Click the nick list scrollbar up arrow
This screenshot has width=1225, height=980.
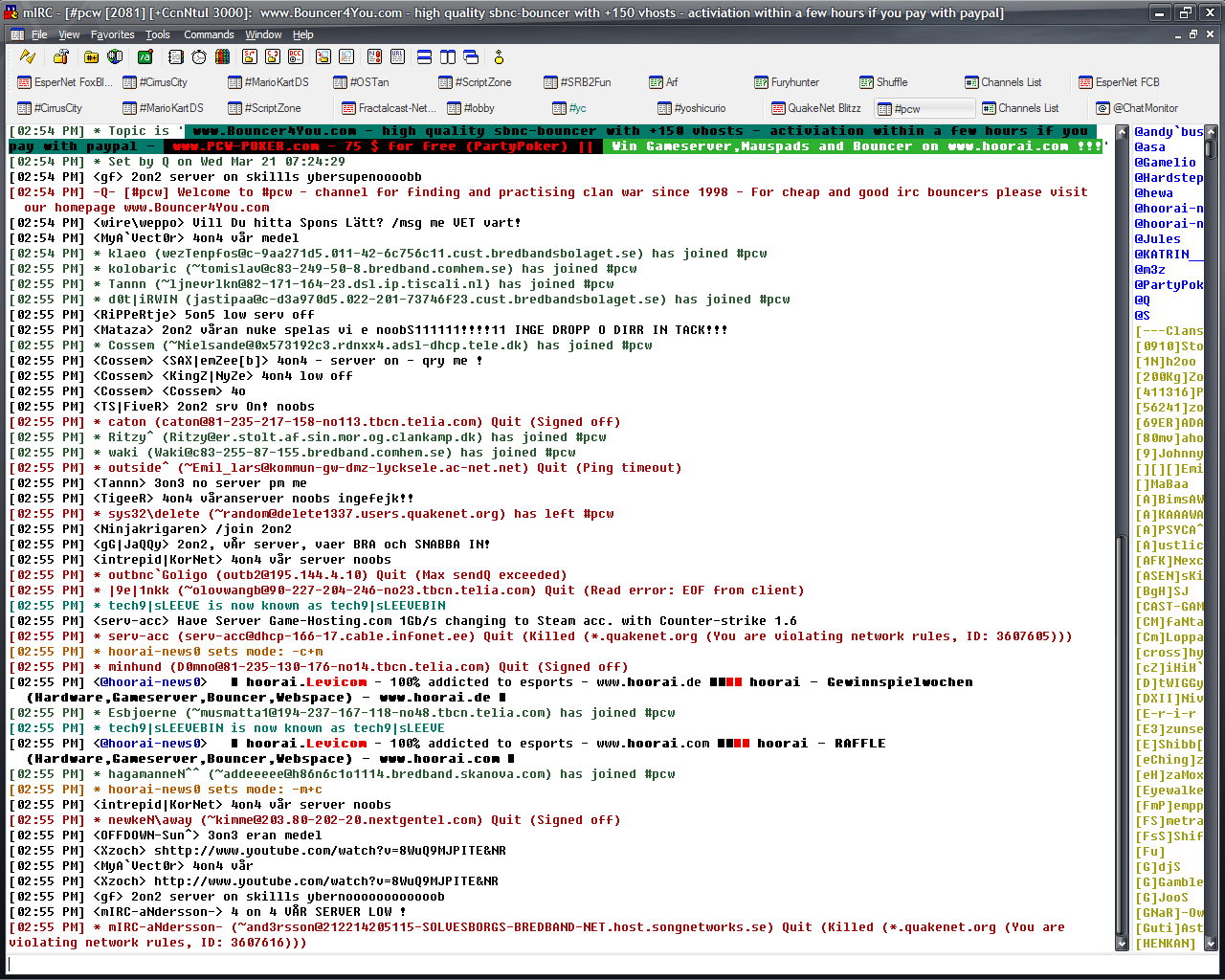(1211, 131)
